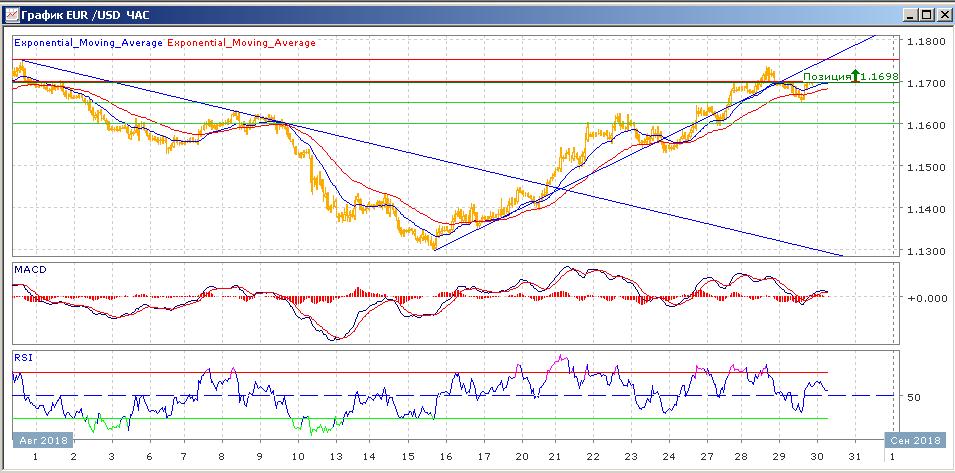Image resolution: width=955 pixels, height=473 pixels.
Task: Click the 'Сен 2018' month marker
Action: coord(914,441)
